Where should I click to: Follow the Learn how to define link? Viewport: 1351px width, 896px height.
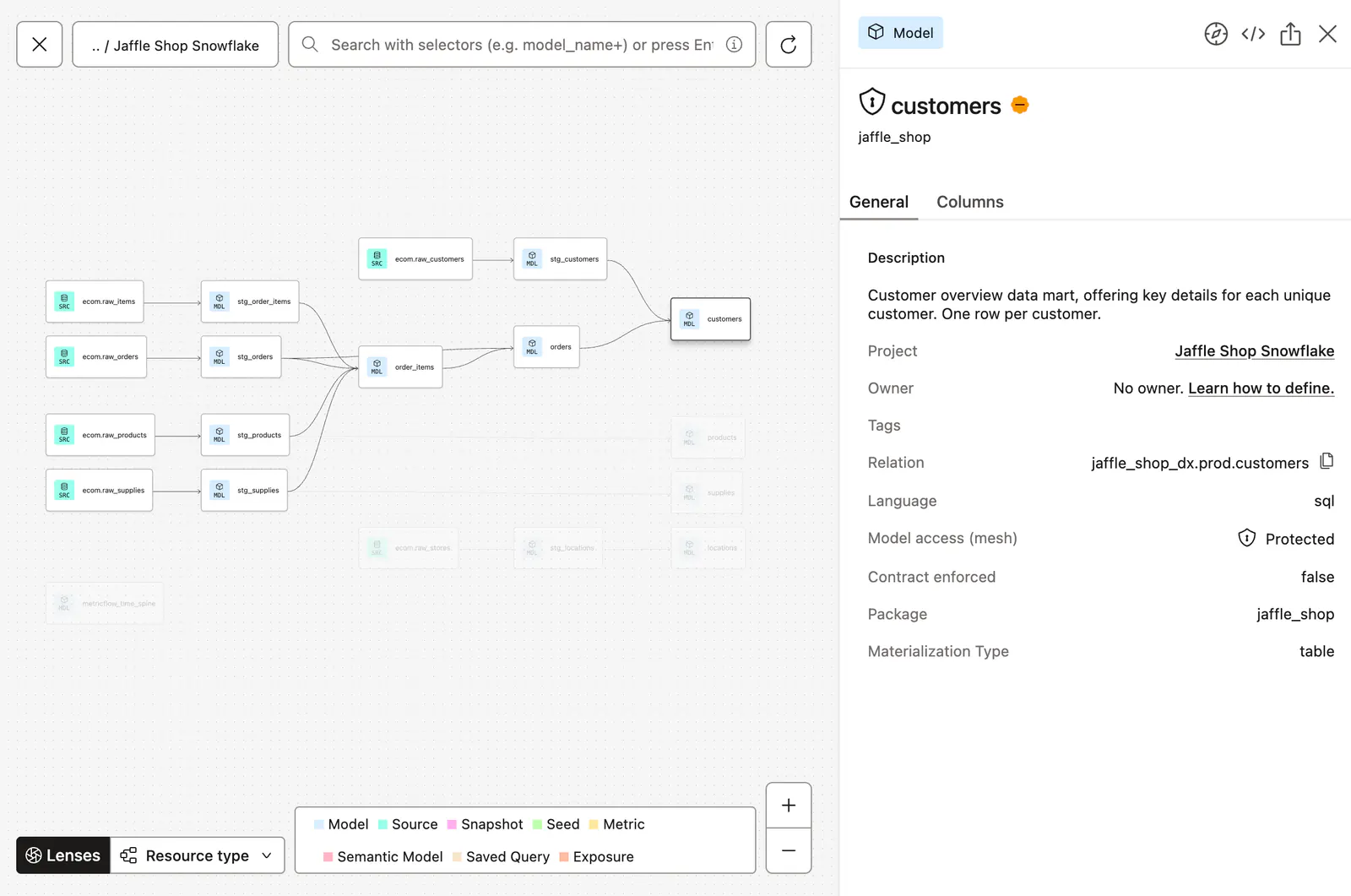point(1261,388)
